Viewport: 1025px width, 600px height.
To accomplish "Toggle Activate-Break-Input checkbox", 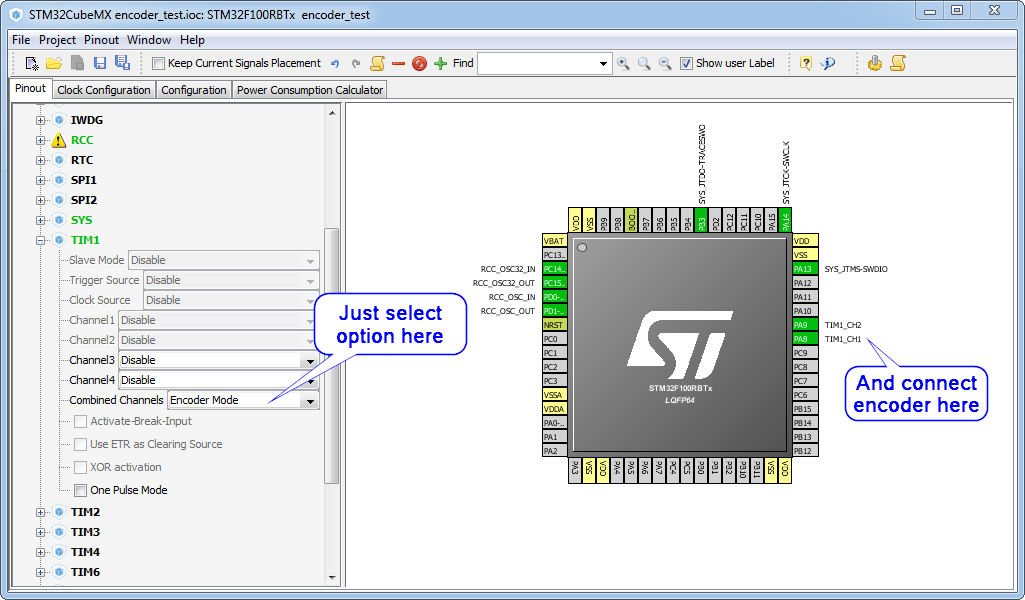I will [x=80, y=422].
